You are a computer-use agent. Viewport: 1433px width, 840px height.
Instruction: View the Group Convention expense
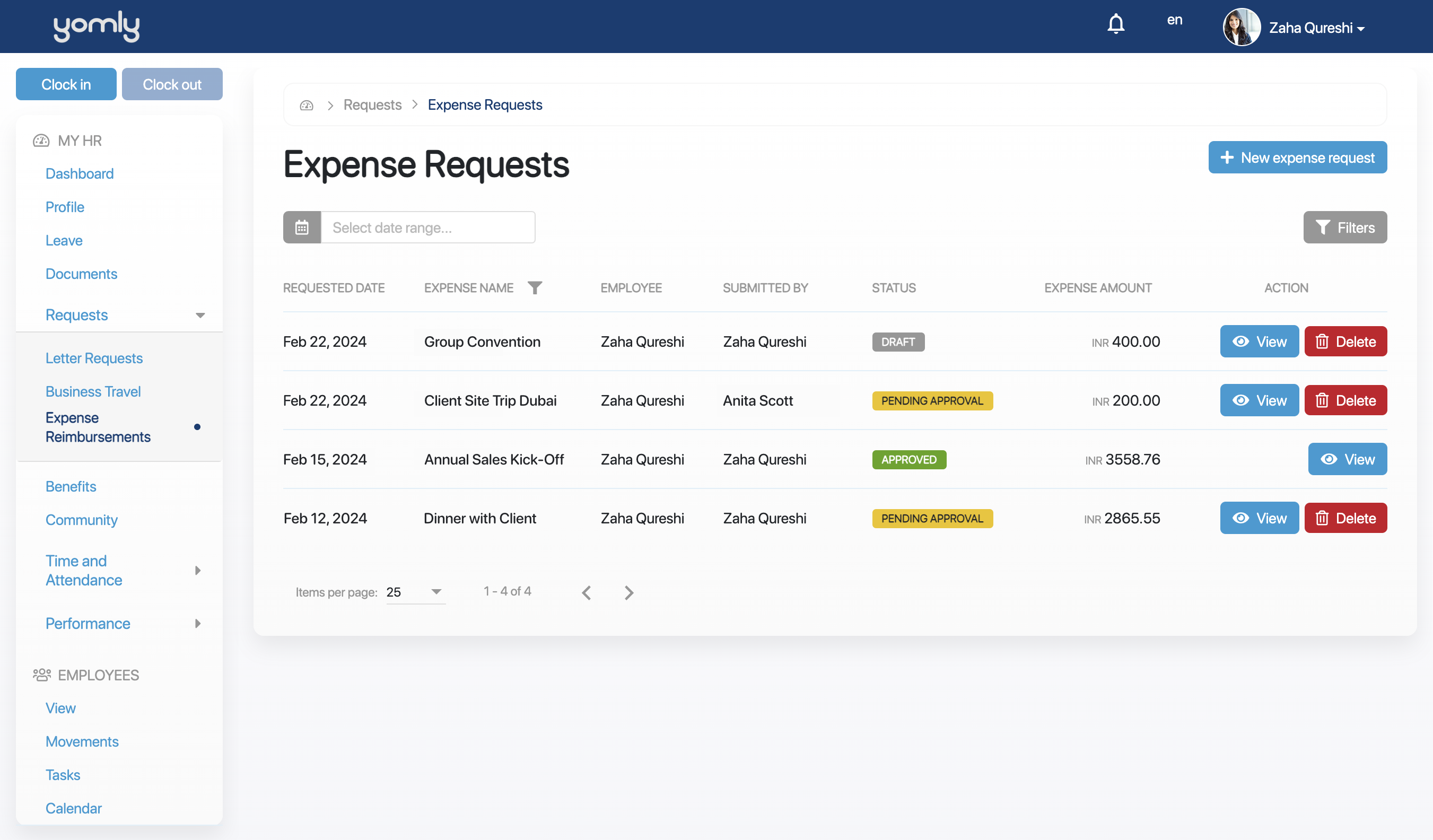1259,342
